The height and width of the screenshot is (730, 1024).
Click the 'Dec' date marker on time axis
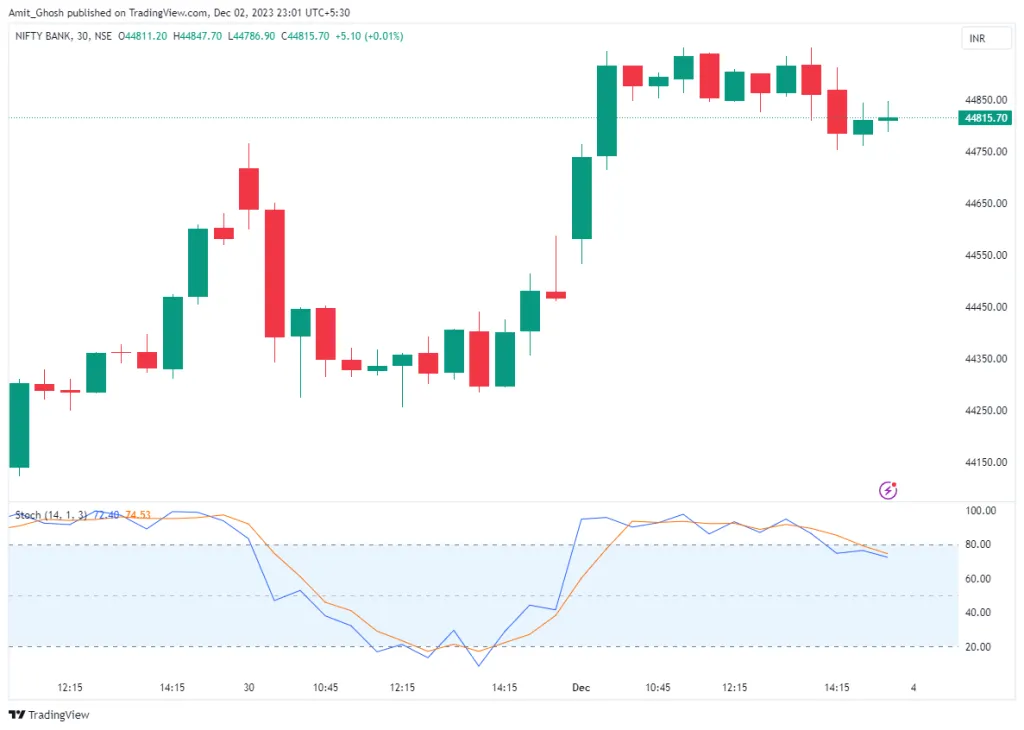(581, 687)
